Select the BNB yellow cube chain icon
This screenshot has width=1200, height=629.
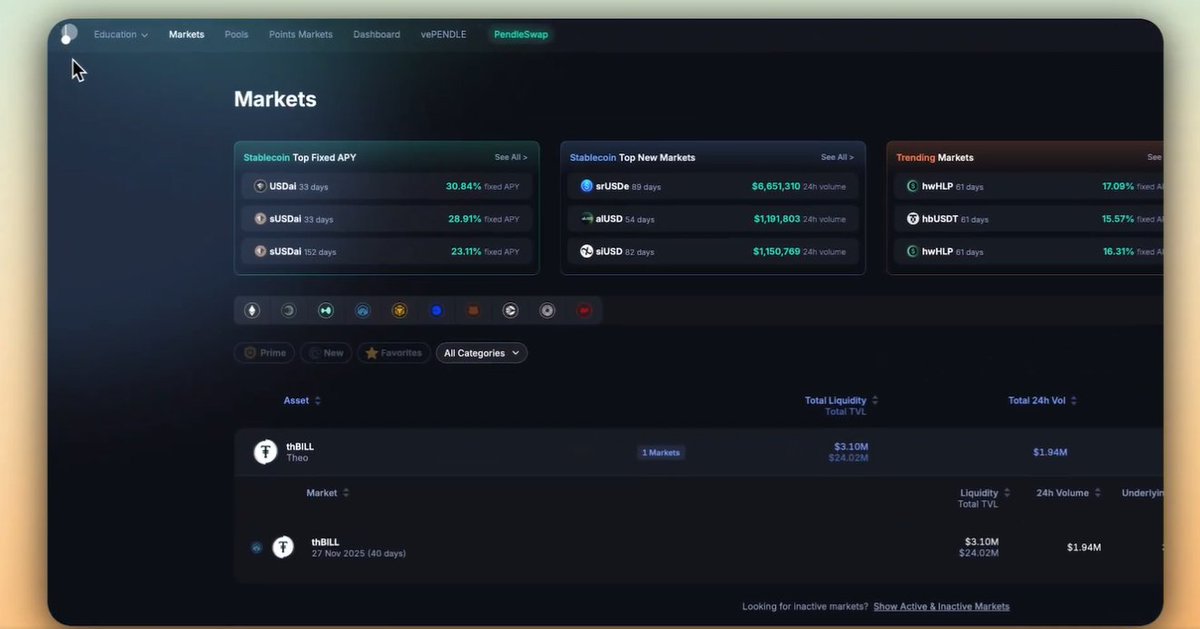tap(399, 311)
